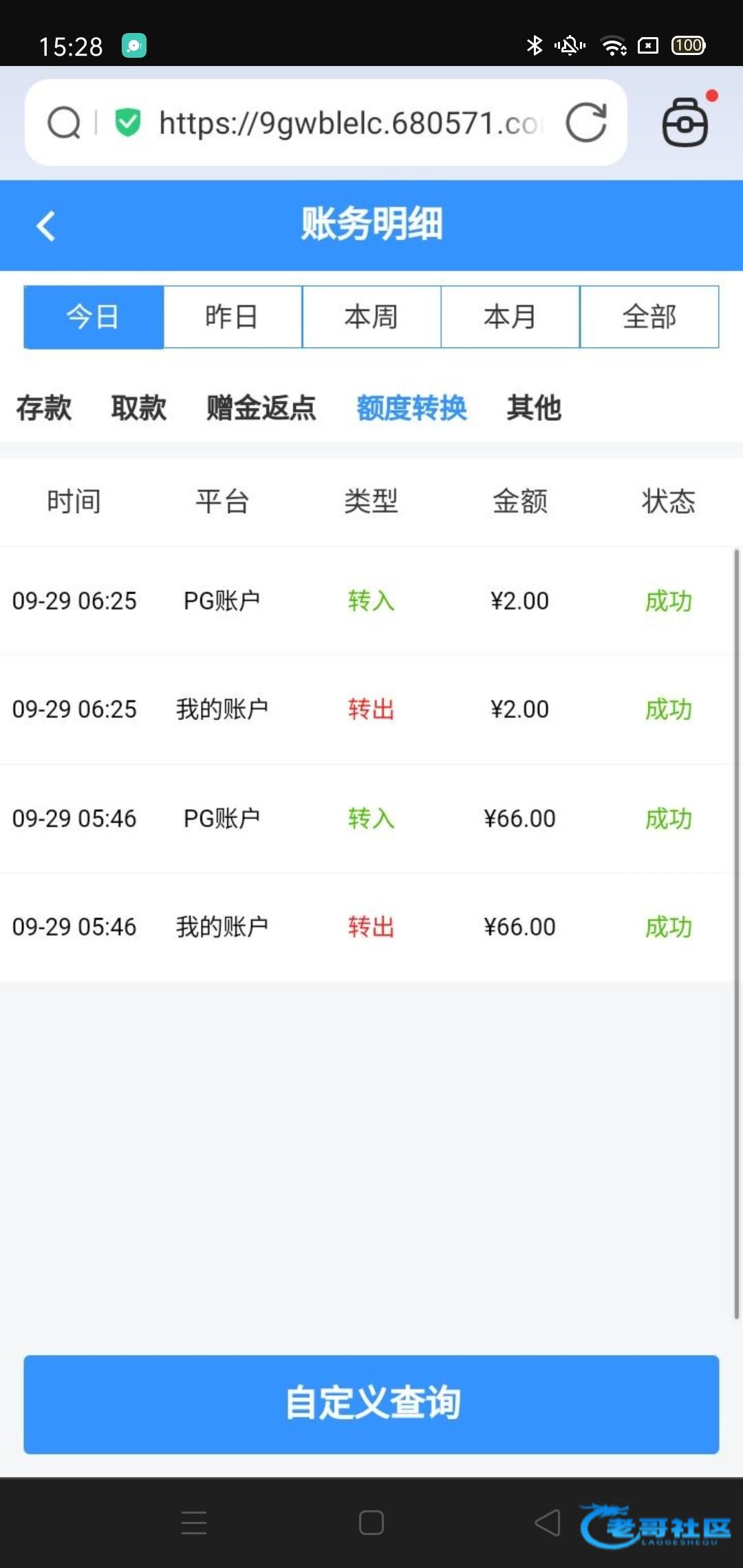Open the browser toolbox icon with red dot
This screenshot has height=1568, width=743.
(685, 122)
